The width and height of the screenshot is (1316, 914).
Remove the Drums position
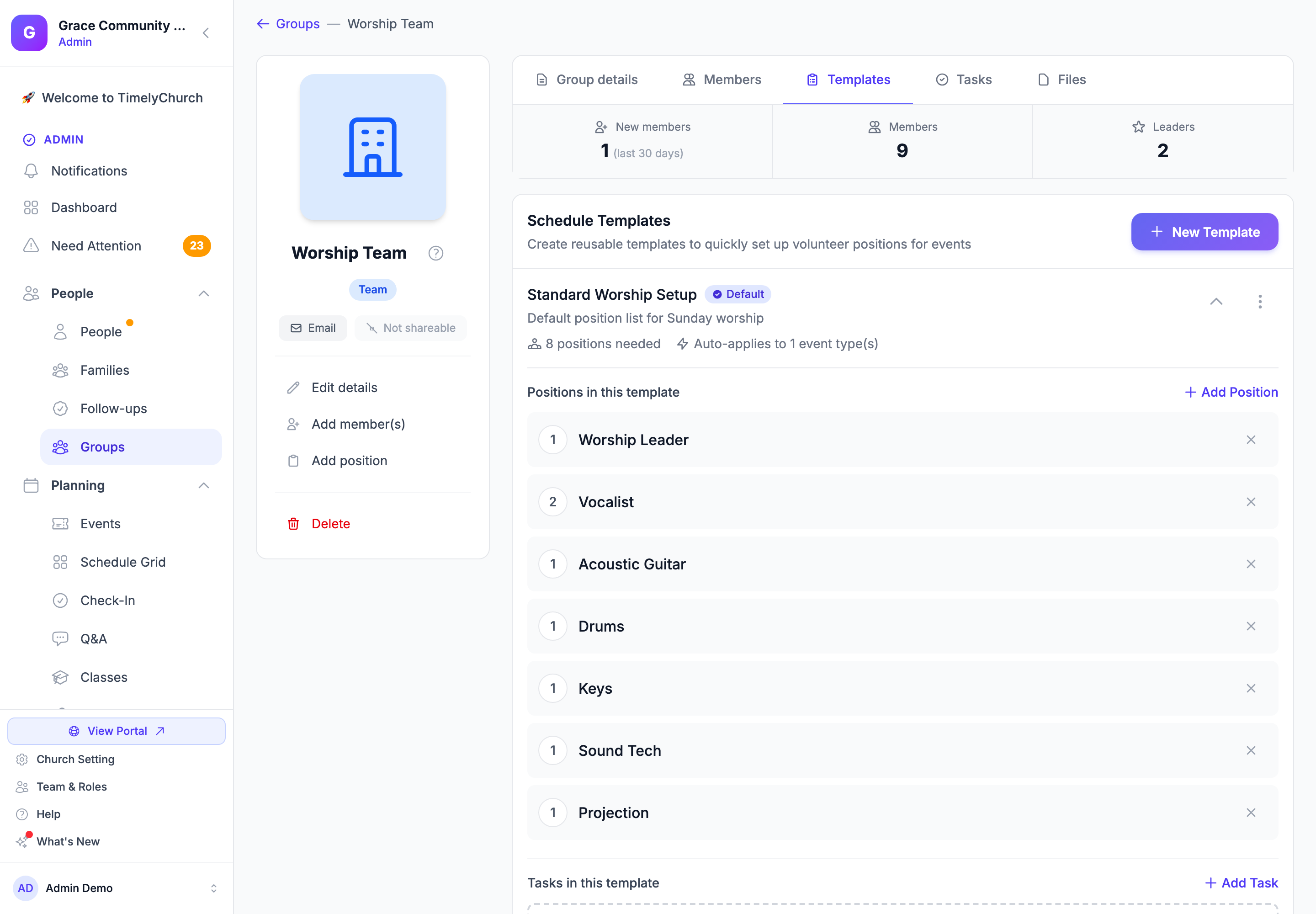click(1251, 627)
